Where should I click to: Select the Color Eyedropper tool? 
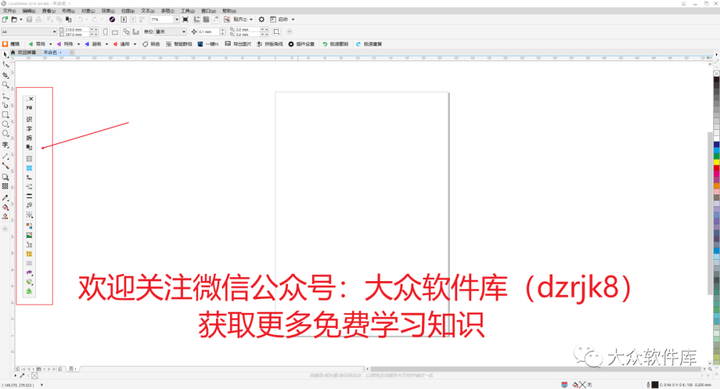click(6, 197)
